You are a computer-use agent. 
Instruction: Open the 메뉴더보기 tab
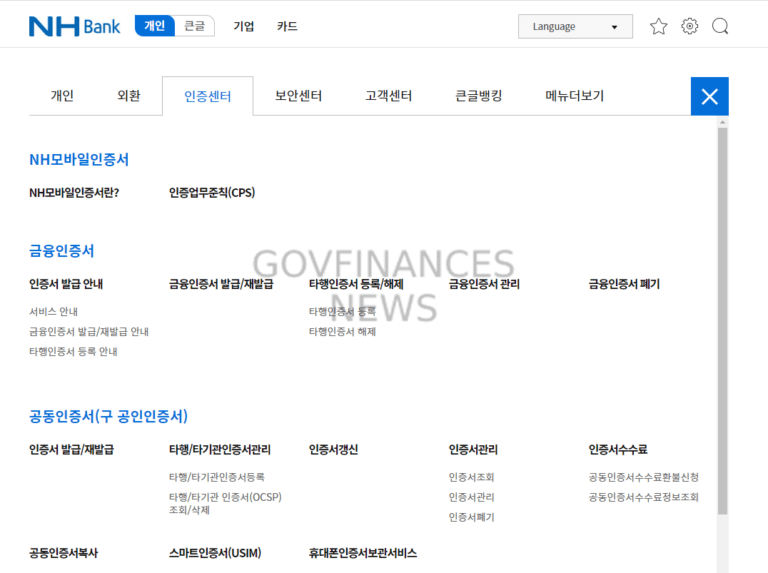click(x=575, y=96)
